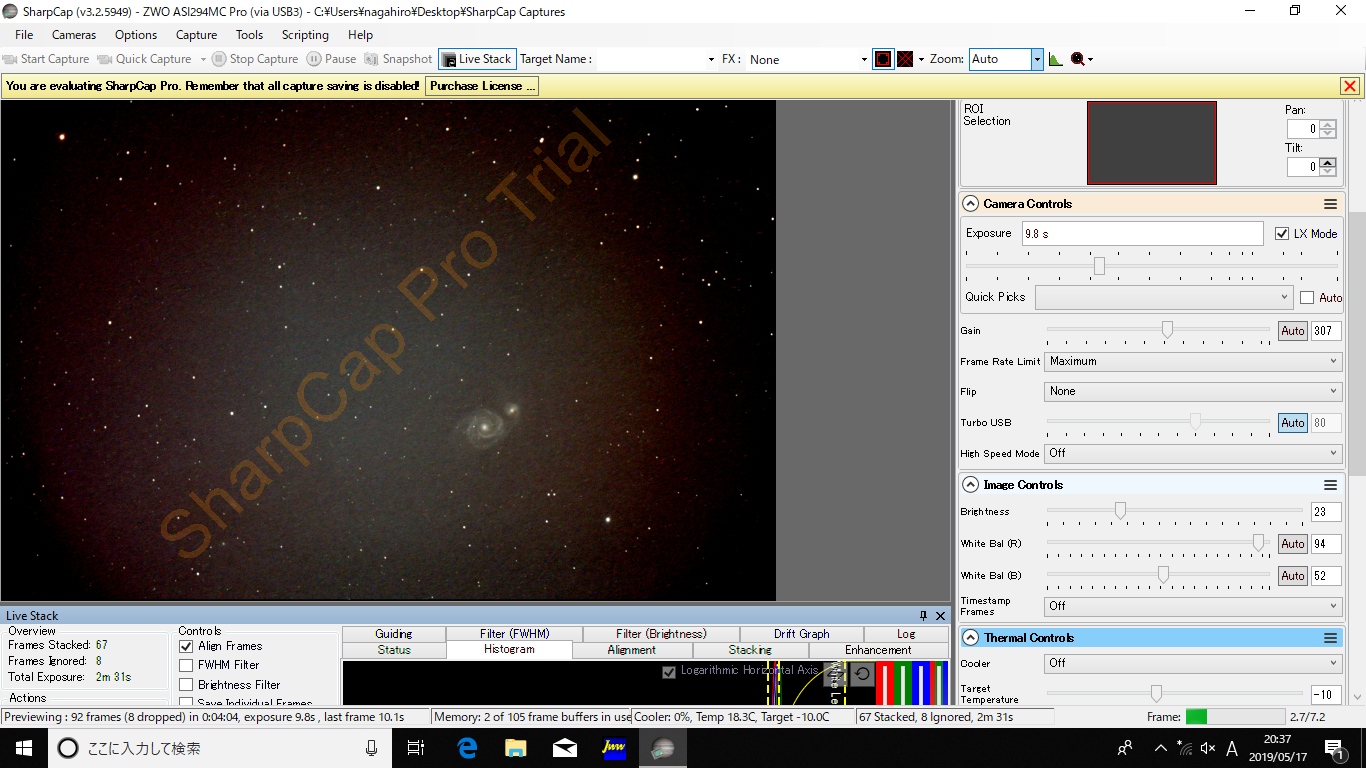Image resolution: width=1366 pixels, height=768 pixels.
Task: Switch to the Alignment tab
Action: click(632, 650)
